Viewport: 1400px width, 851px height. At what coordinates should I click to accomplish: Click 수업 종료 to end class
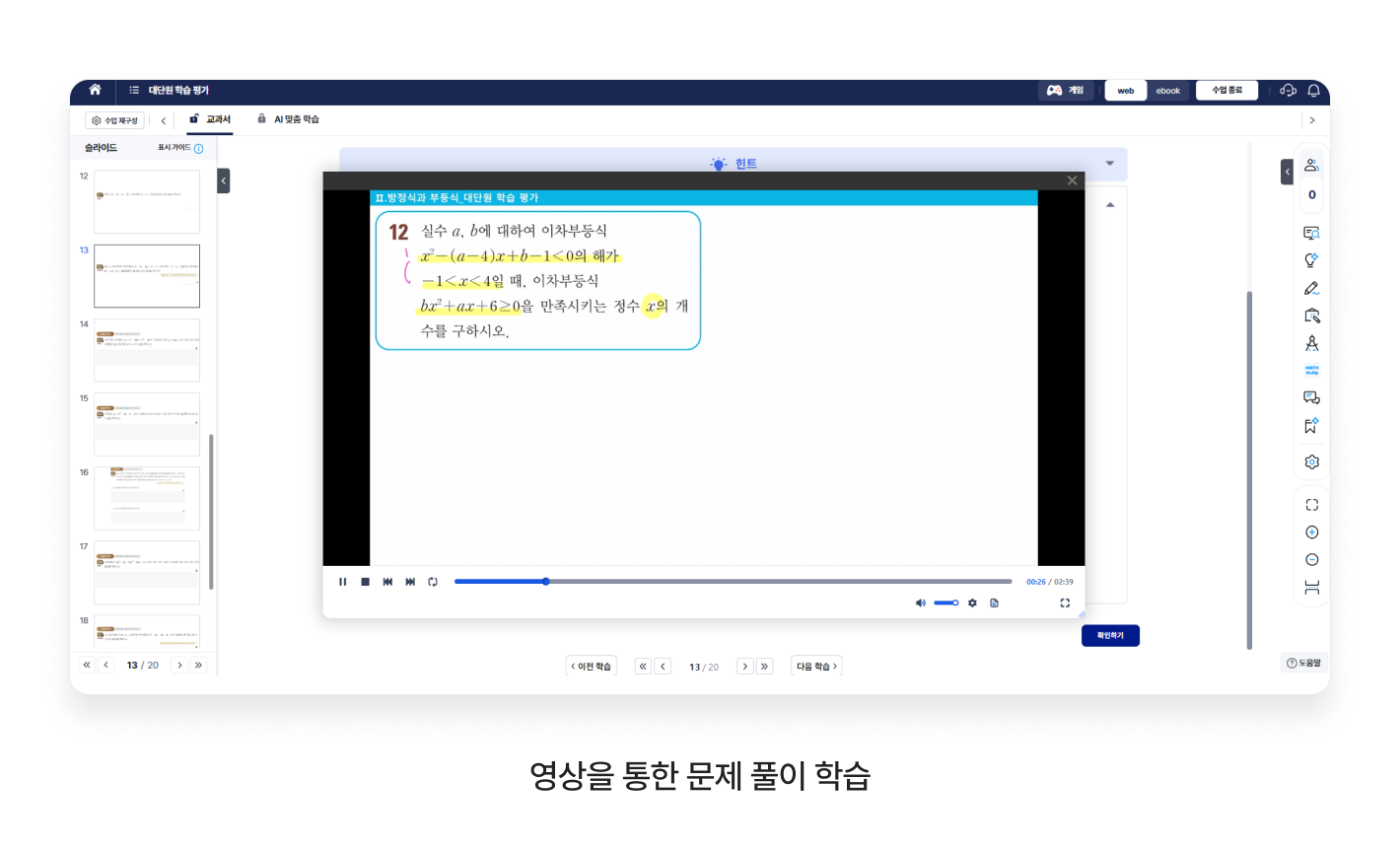(1227, 90)
